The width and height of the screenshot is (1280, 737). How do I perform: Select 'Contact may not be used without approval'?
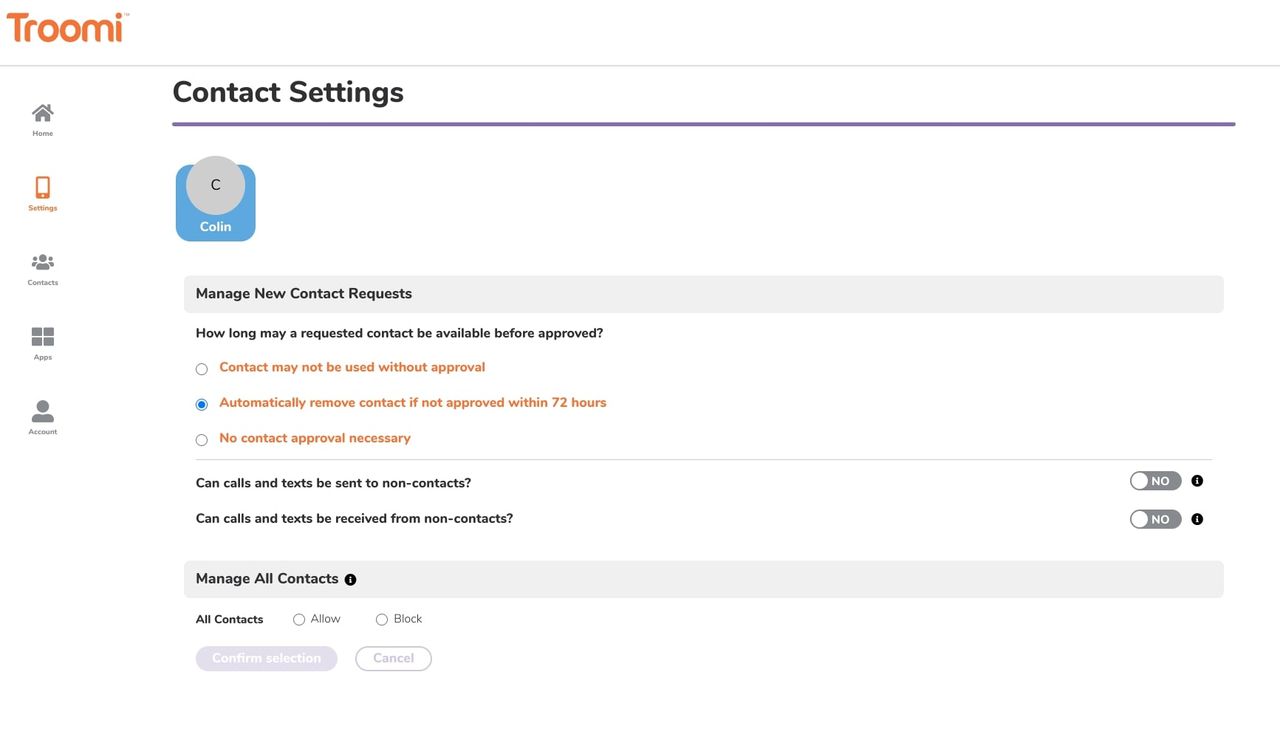202,369
